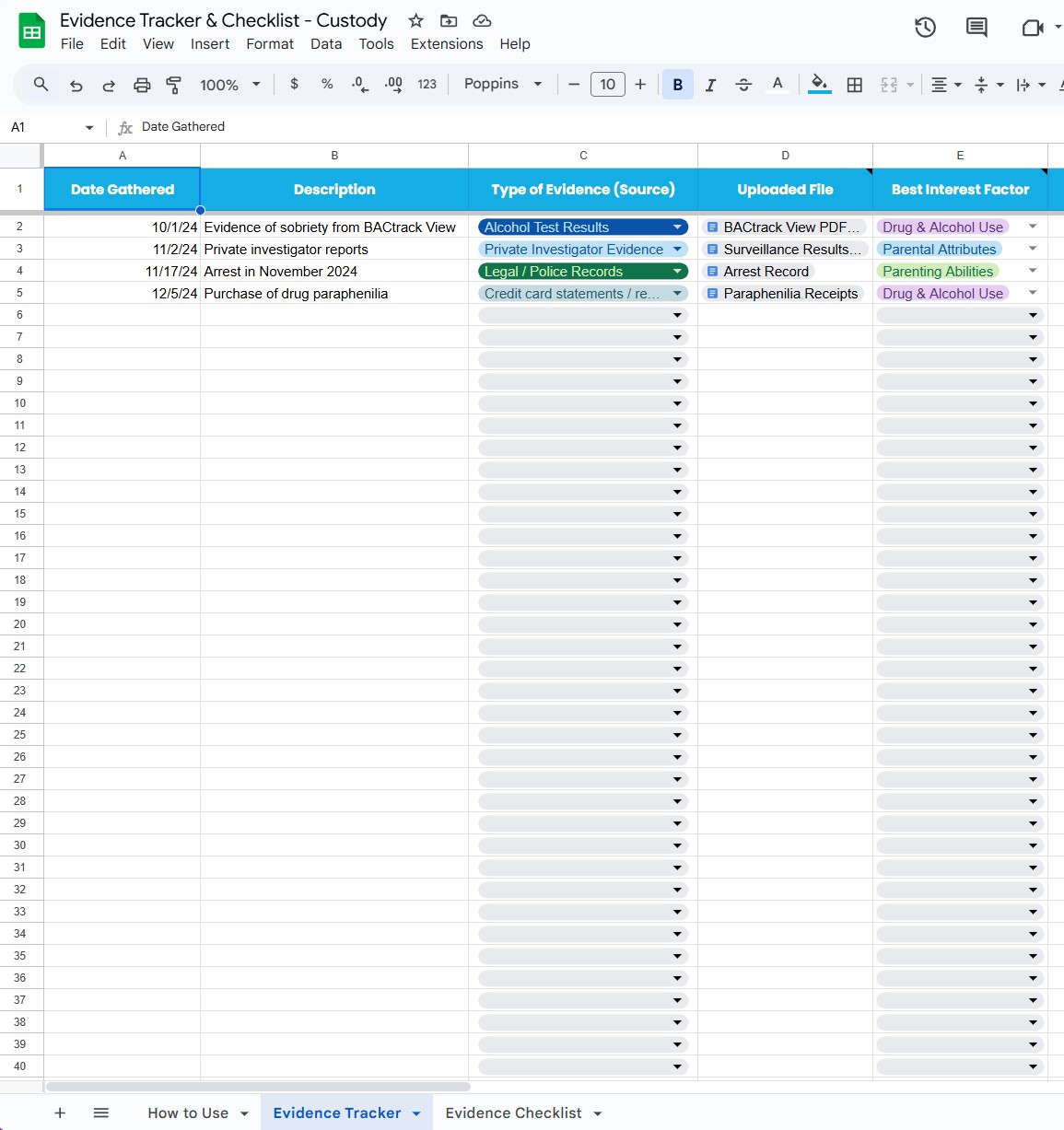Open version history clock icon
Viewport: 1064px width, 1130px height.
(x=926, y=28)
